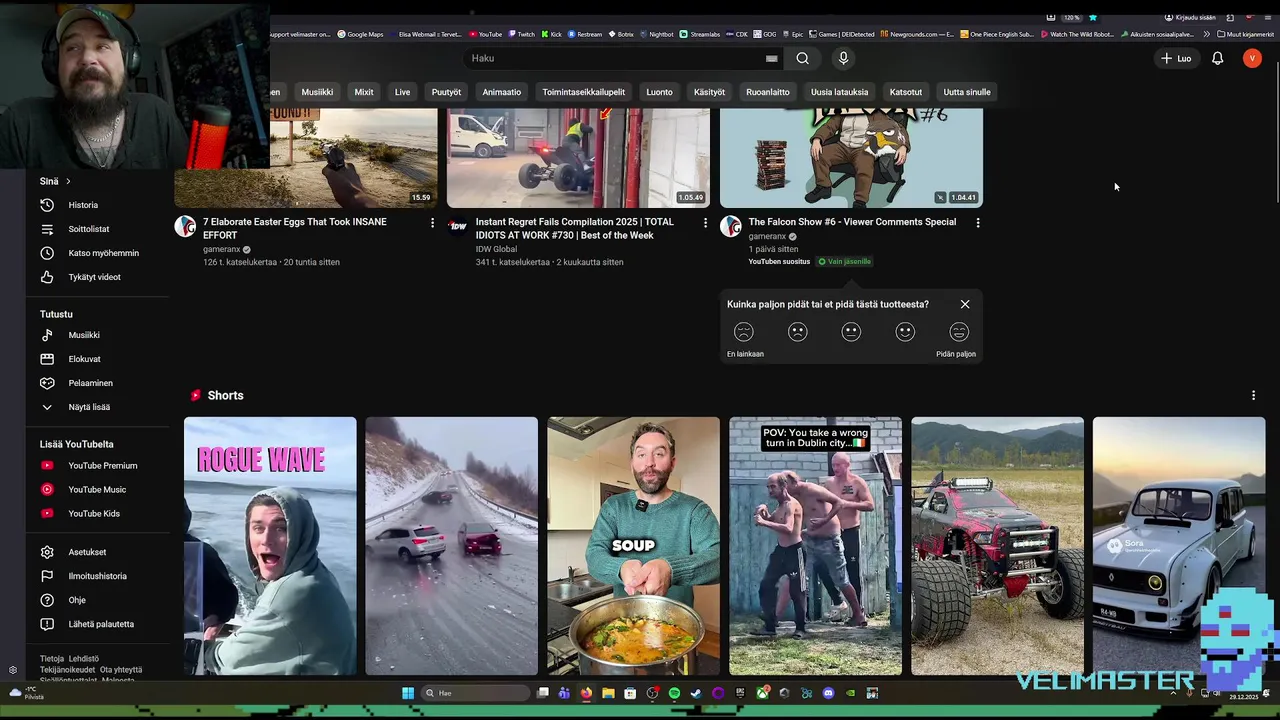Open IDW Global channel link

point(496,249)
